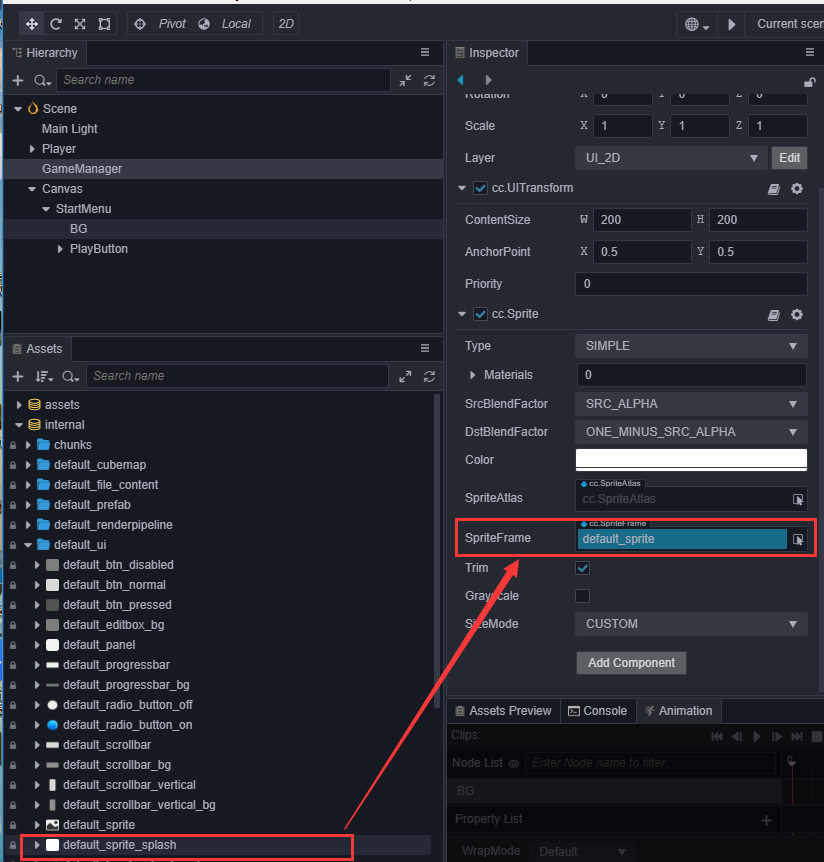Image resolution: width=824 pixels, height=862 pixels.
Task: Open Assets sort options
Action: 44,376
